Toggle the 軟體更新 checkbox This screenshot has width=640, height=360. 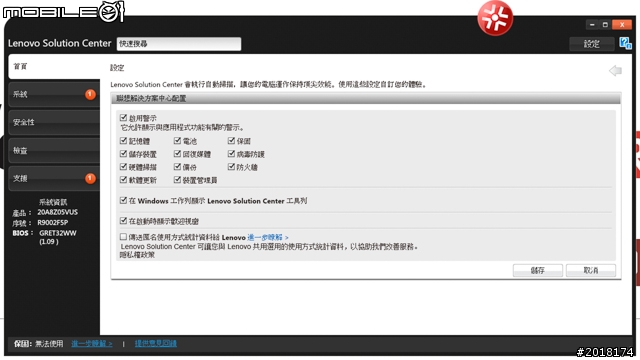(123, 180)
